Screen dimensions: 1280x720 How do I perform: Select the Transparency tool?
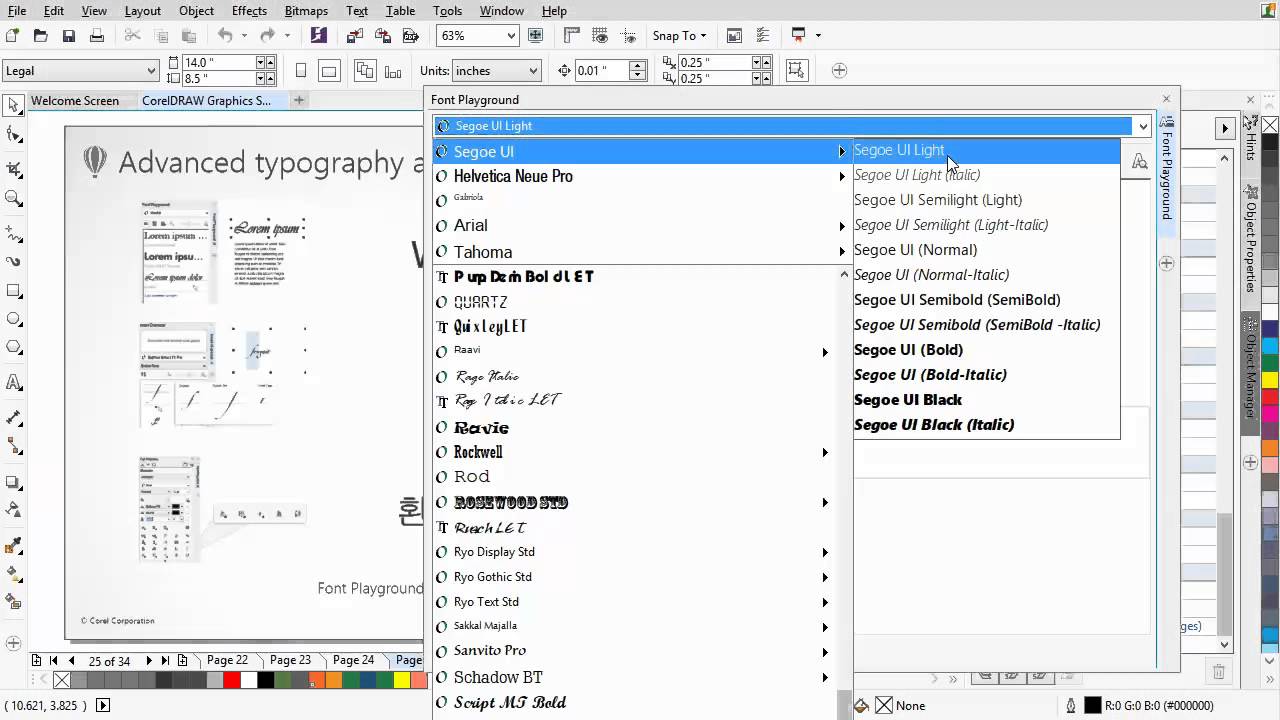pos(14,510)
